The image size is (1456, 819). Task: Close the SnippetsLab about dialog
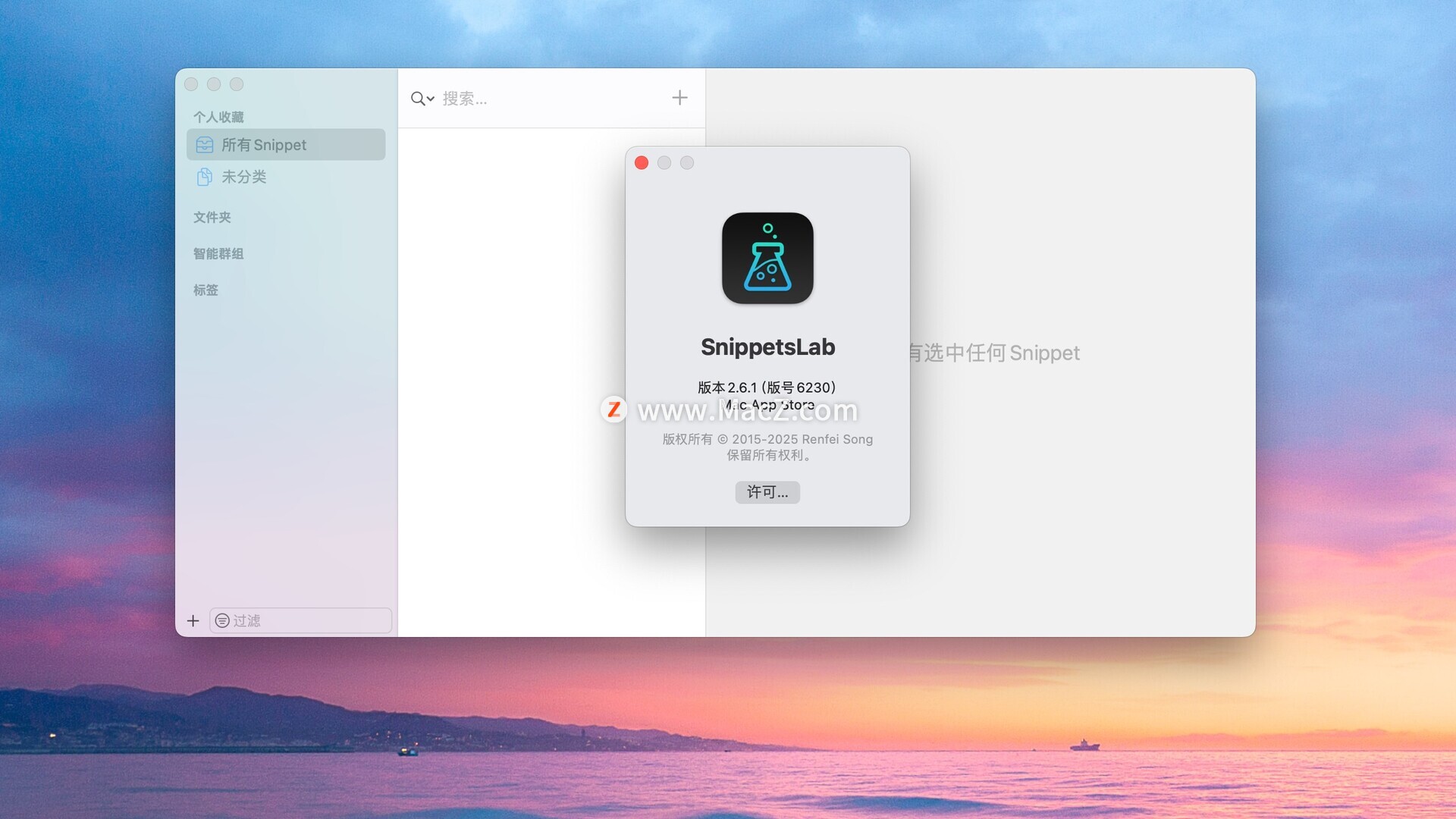(642, 163)
